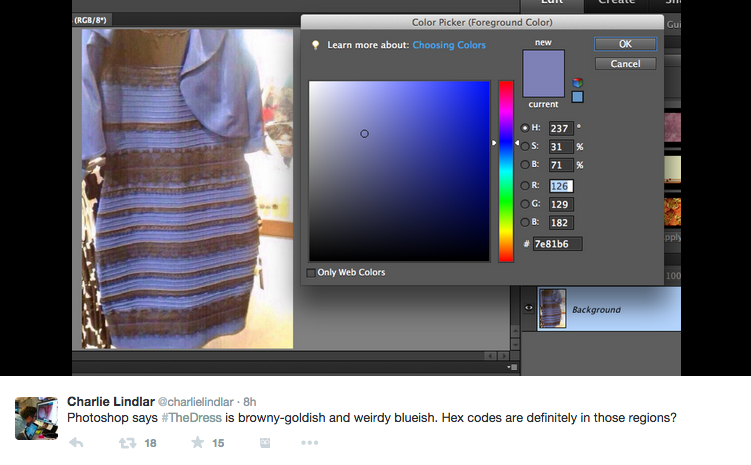Image resolution: width=751 pixels, height=465 pixels.
Task: Click the tweet media icon
Action: tap(265, 443)
